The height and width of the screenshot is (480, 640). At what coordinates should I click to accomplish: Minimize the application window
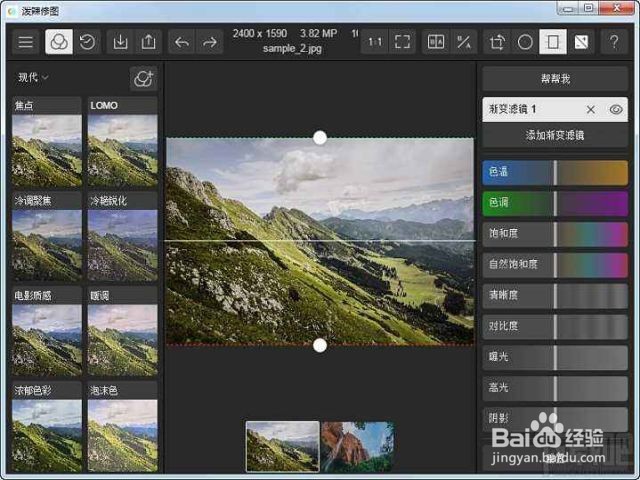(568, 8)
